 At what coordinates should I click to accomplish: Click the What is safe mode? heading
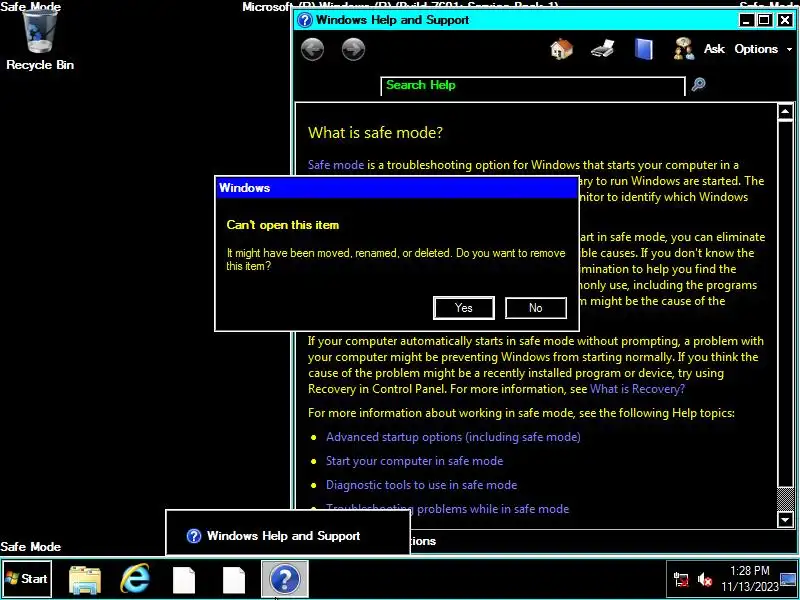click(x=375, y=133)
